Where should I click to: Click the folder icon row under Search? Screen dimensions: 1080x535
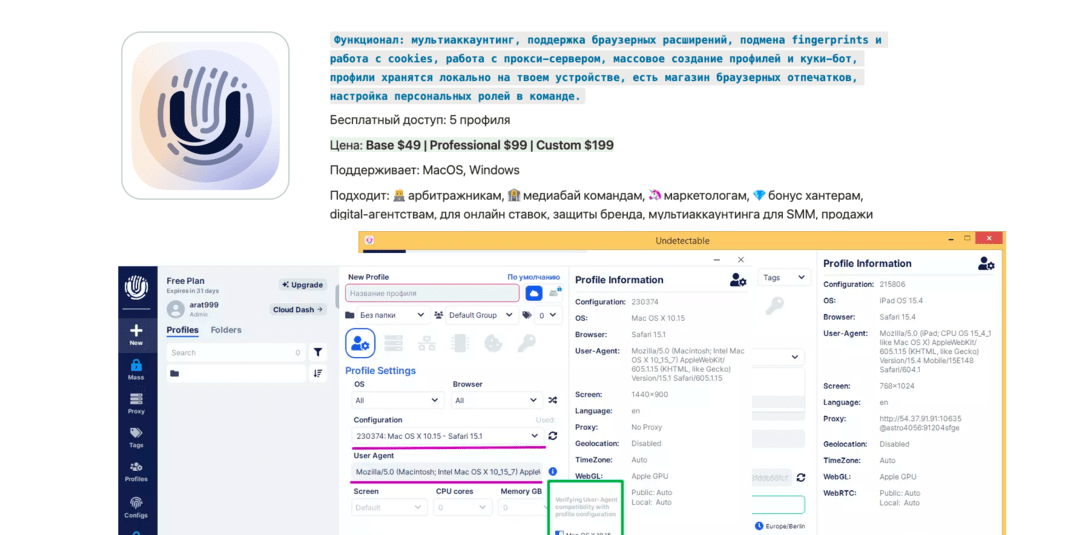pyautogui.click(x=236, y=373)
